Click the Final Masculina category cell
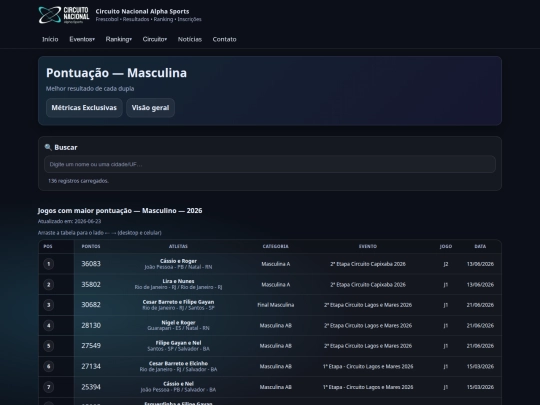Image resolution: width=540 pixels, height=405 pixels. coord(276,305)
